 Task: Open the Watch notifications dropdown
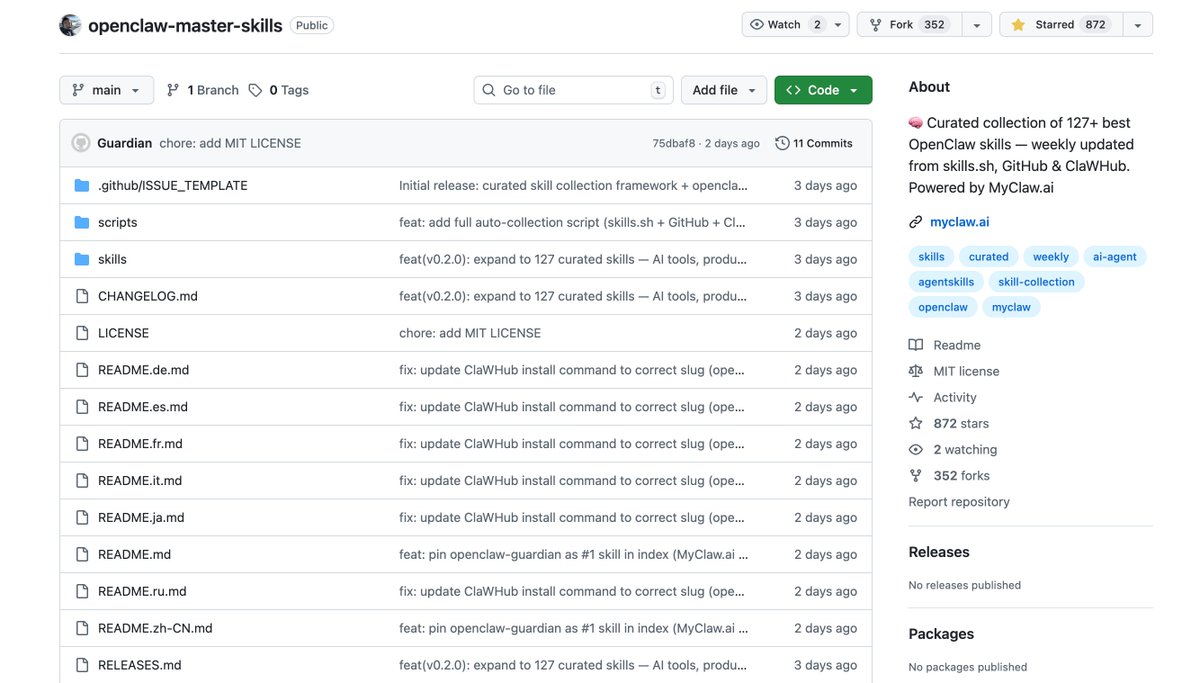[796, 25]
